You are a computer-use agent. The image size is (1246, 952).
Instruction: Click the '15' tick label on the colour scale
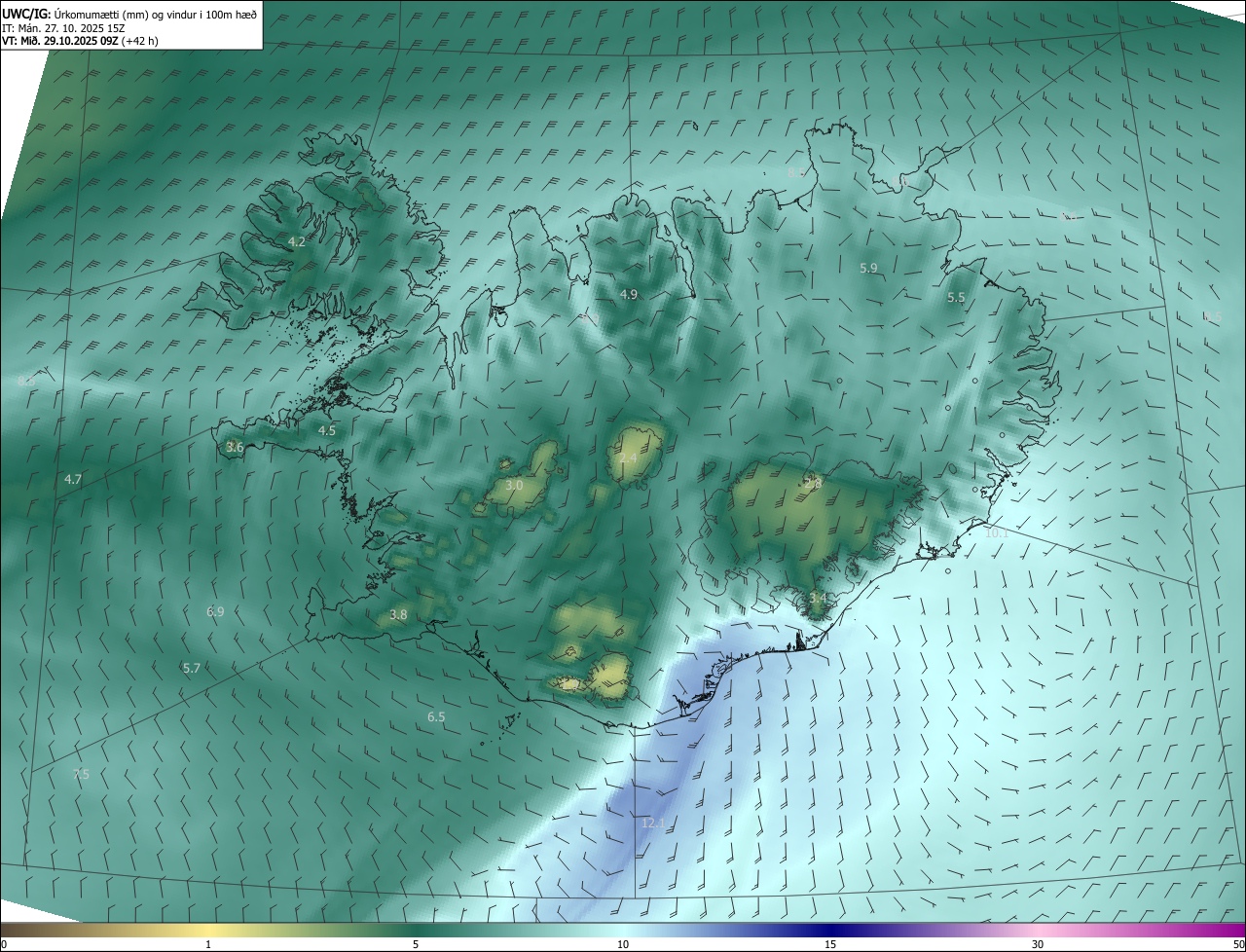(830, 944)
